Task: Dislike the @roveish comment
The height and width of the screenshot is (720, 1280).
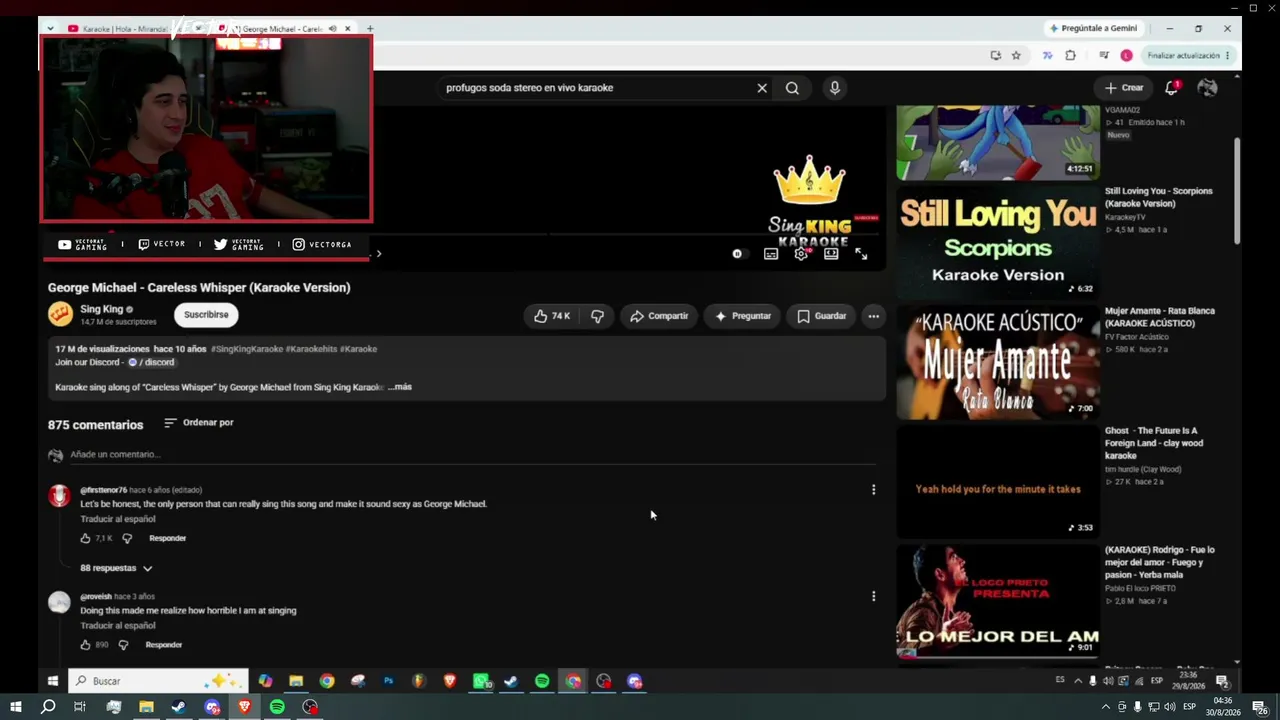Action: (124, 645)
